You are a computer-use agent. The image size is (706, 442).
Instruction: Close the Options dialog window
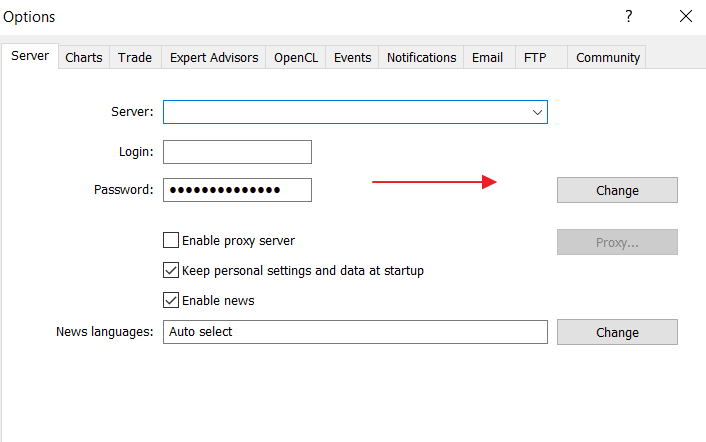pos(685,16)
